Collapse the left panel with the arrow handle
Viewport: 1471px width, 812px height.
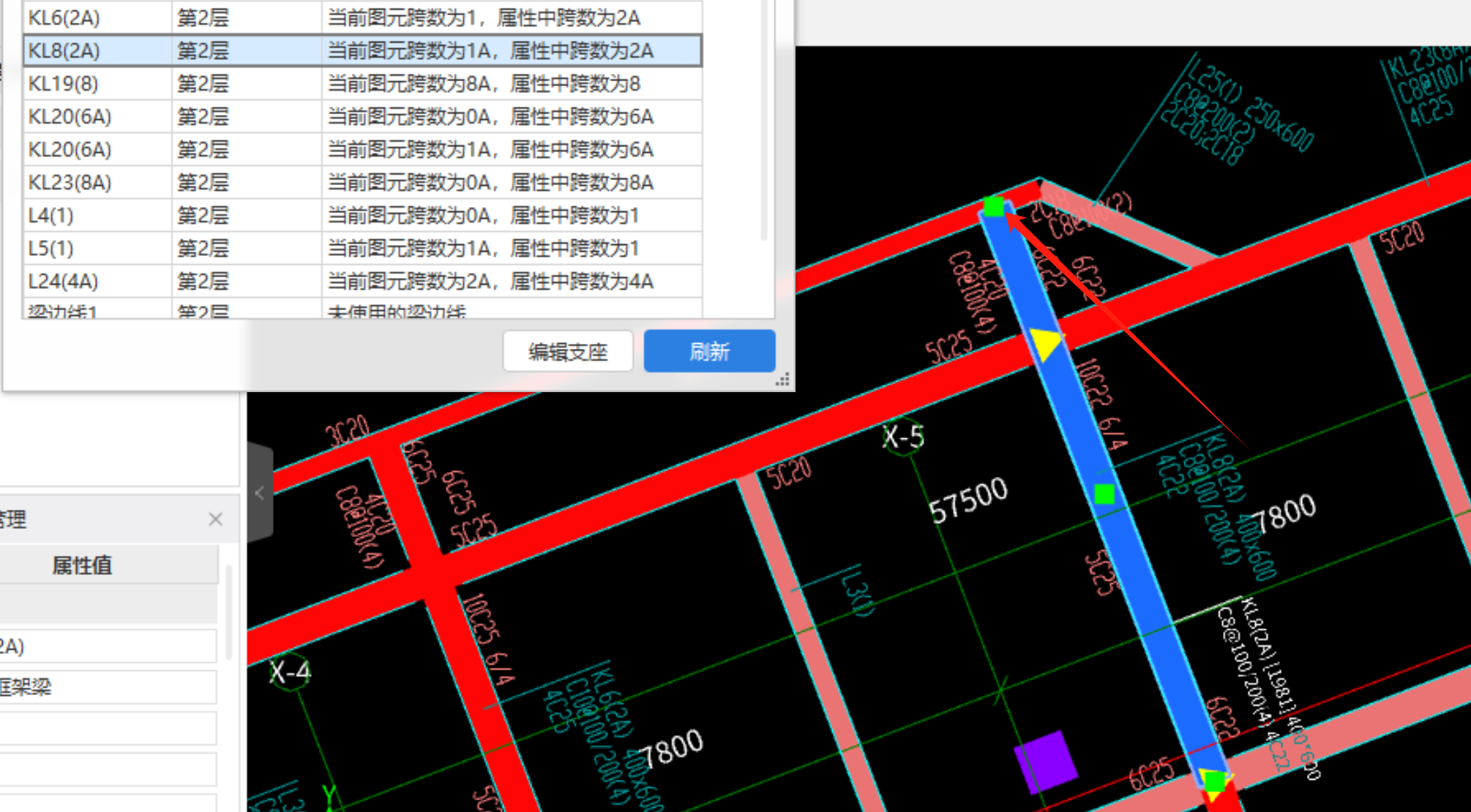tap(260, 493)
